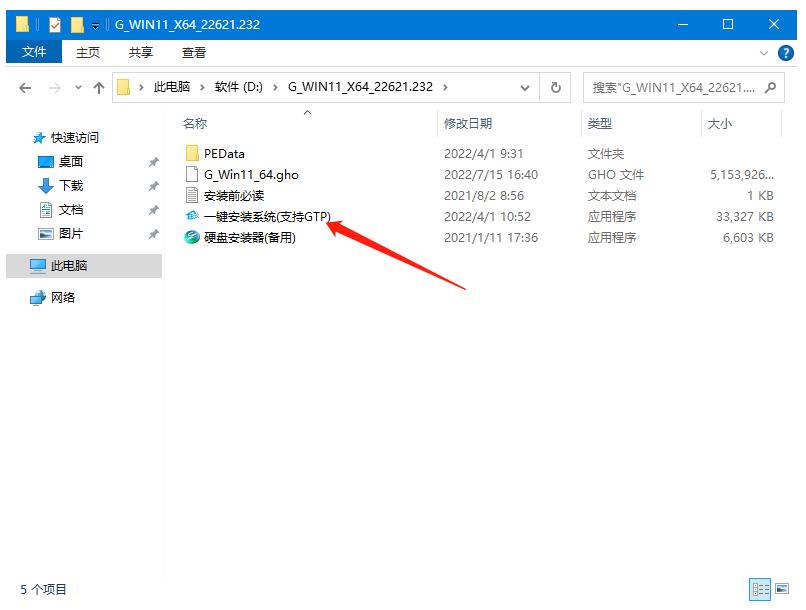Expand the 此电脑 breadcrumb chevron
Viewport: 806px width, 610px height.
(202, 88)
